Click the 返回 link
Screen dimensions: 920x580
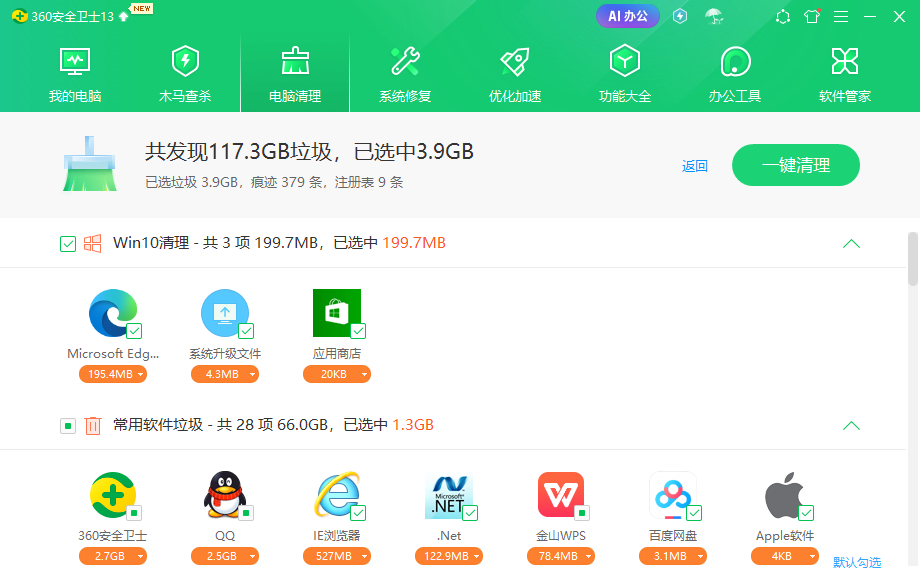point(695,166)
